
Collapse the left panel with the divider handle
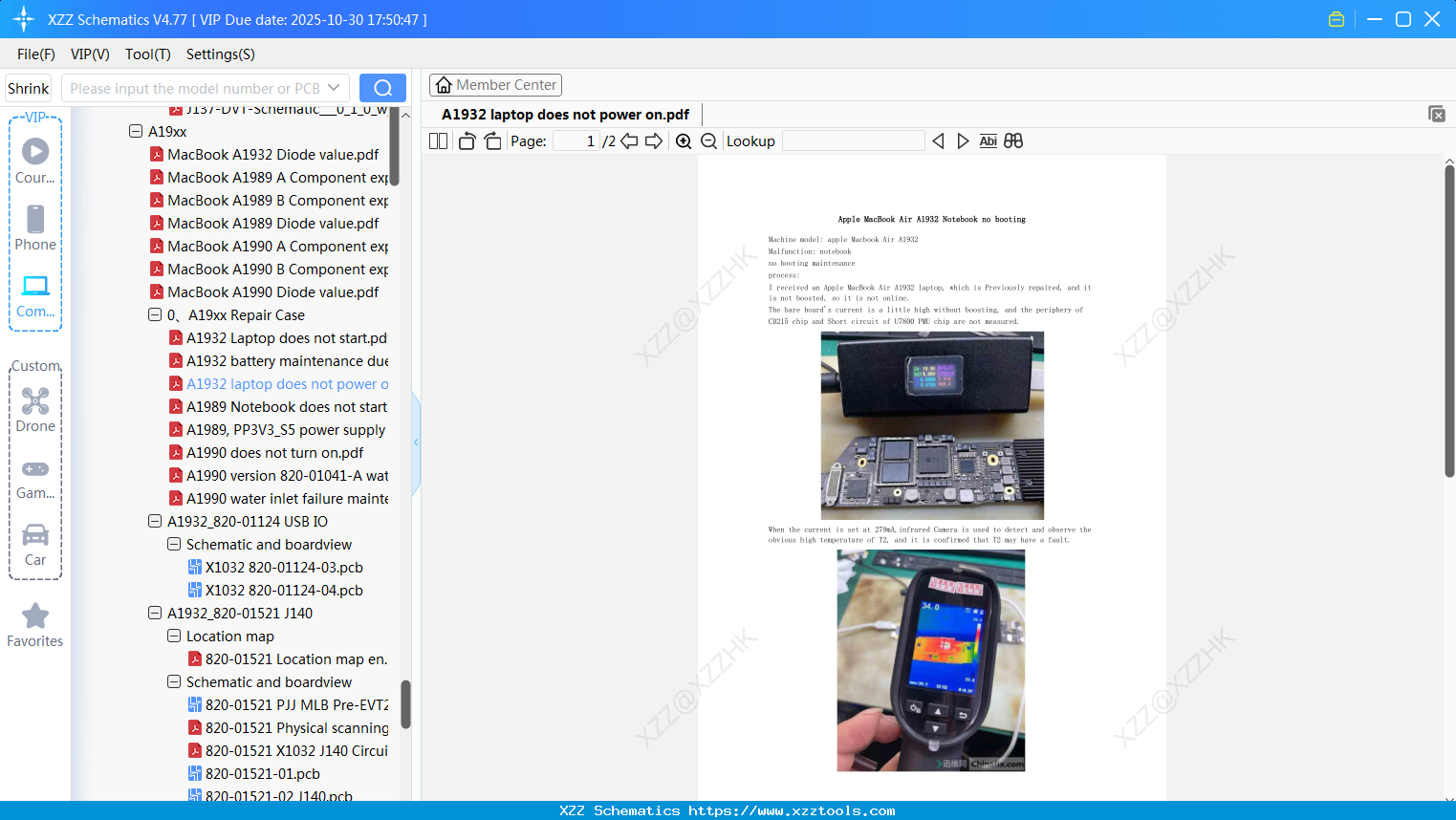coord(416,442)
